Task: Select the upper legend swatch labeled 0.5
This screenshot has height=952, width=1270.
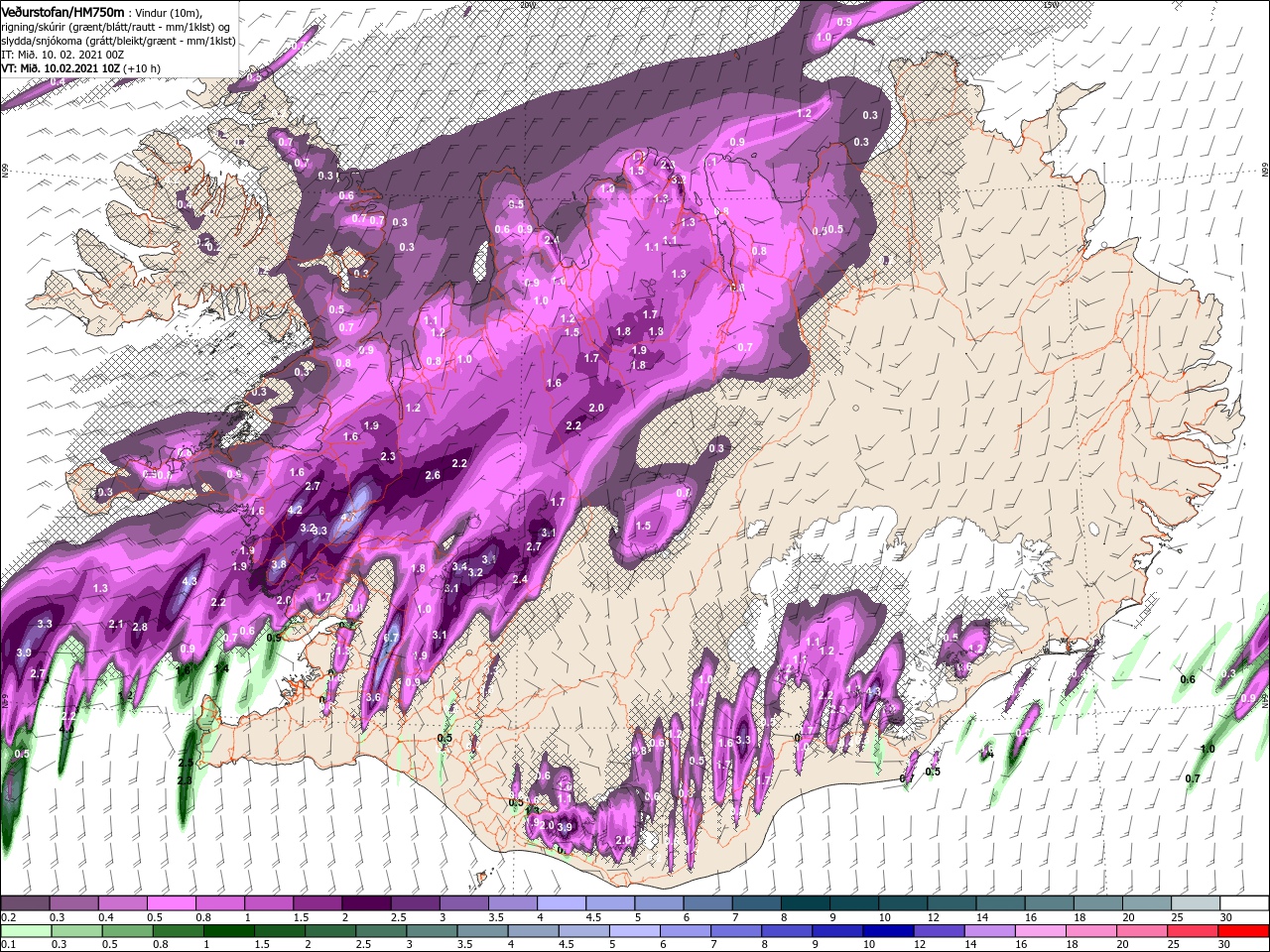Action: point(171,903)
